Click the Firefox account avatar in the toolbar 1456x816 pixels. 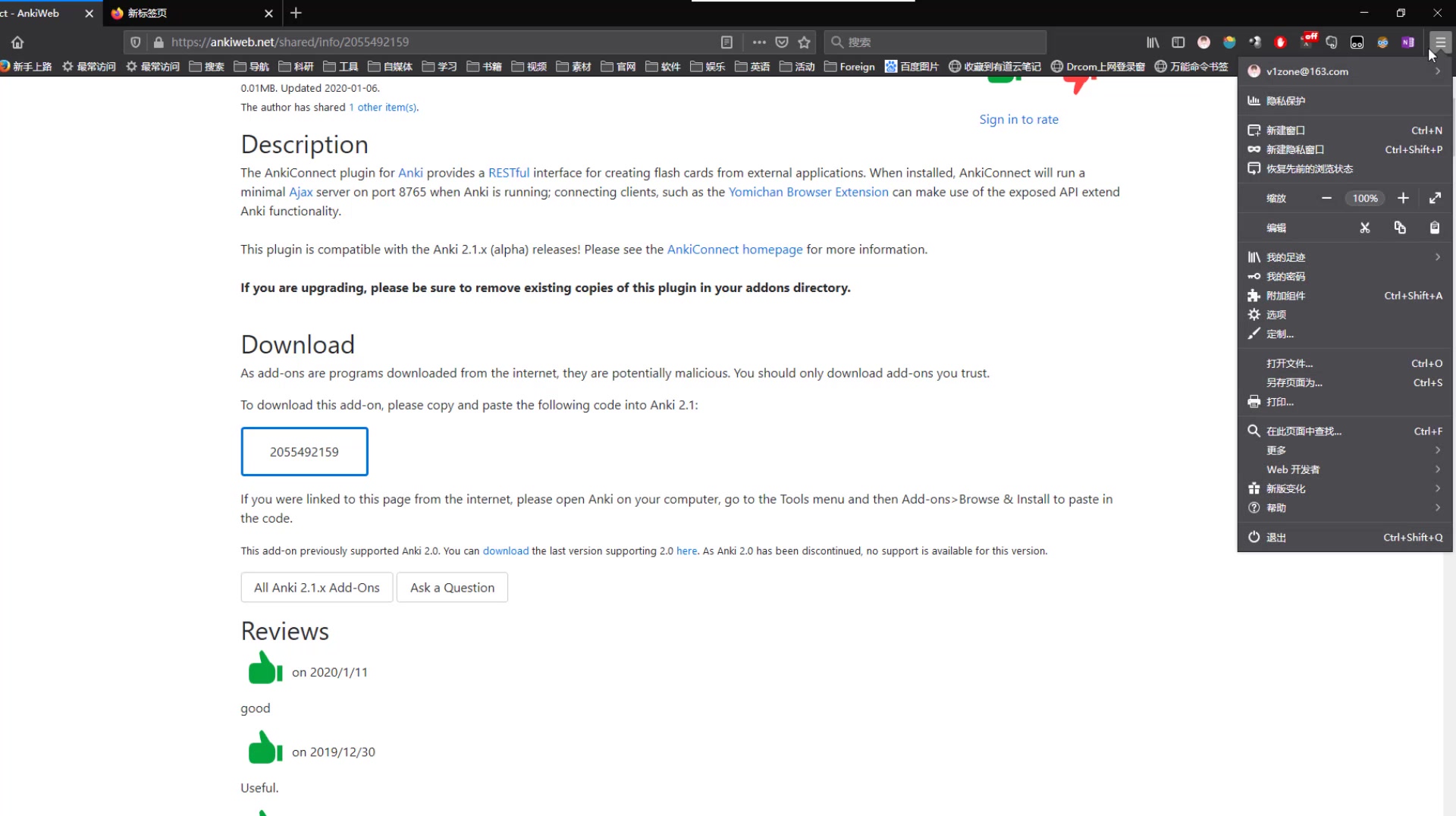tap(1204, 42)
